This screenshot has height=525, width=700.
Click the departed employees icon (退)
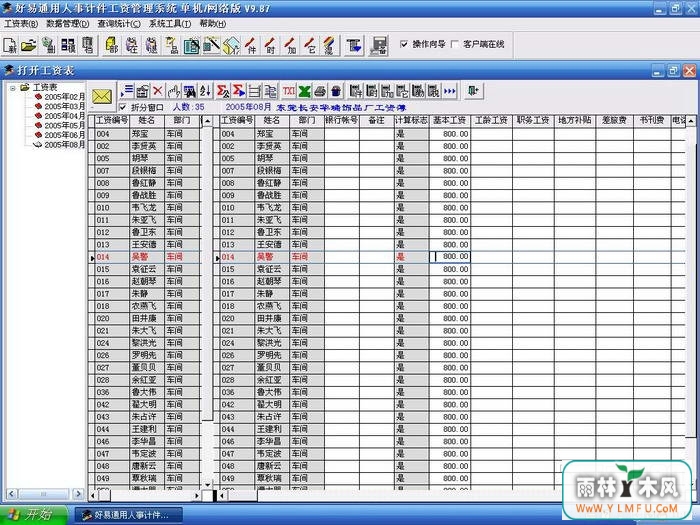(152, 45)
